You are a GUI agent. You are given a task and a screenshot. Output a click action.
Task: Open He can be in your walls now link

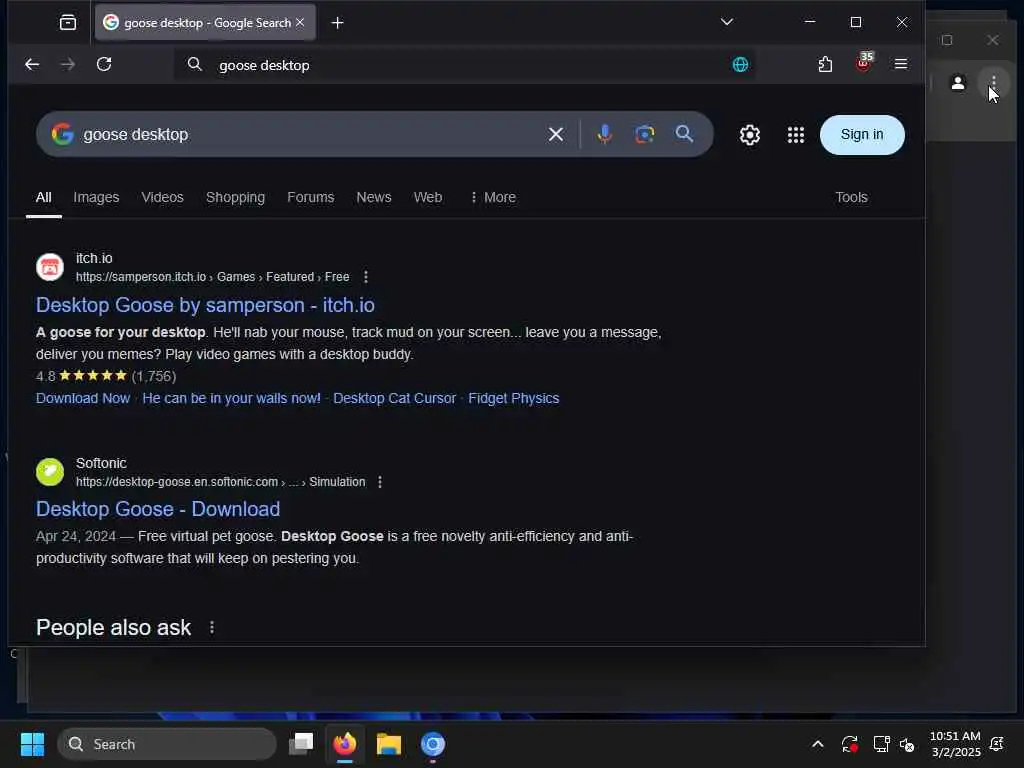pos(231,398)
